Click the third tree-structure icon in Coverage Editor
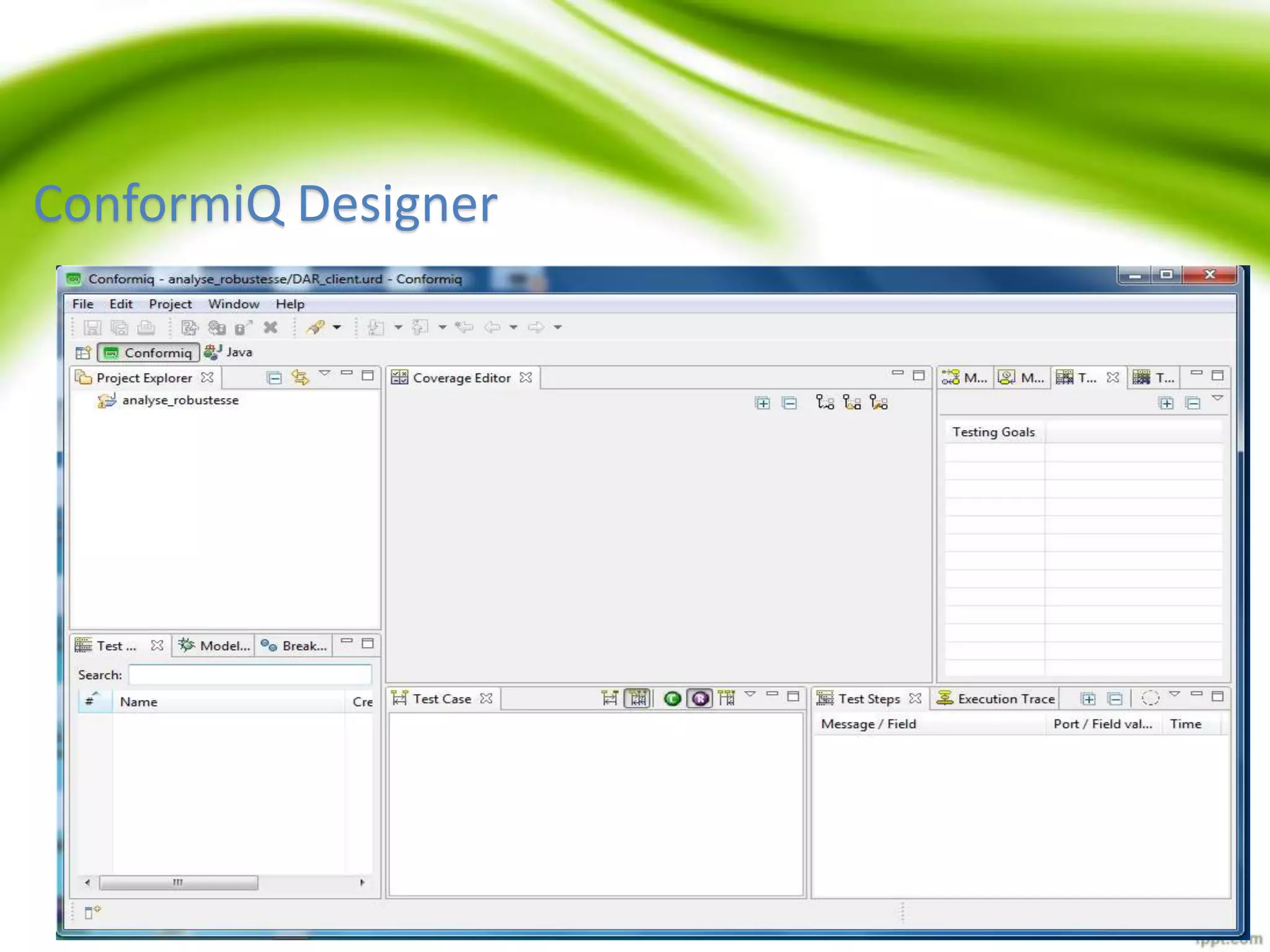 (879, 402)
